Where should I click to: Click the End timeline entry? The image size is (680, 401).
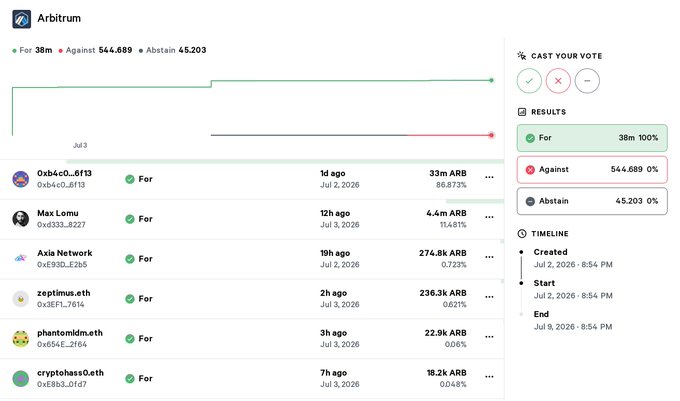(572, 320)
